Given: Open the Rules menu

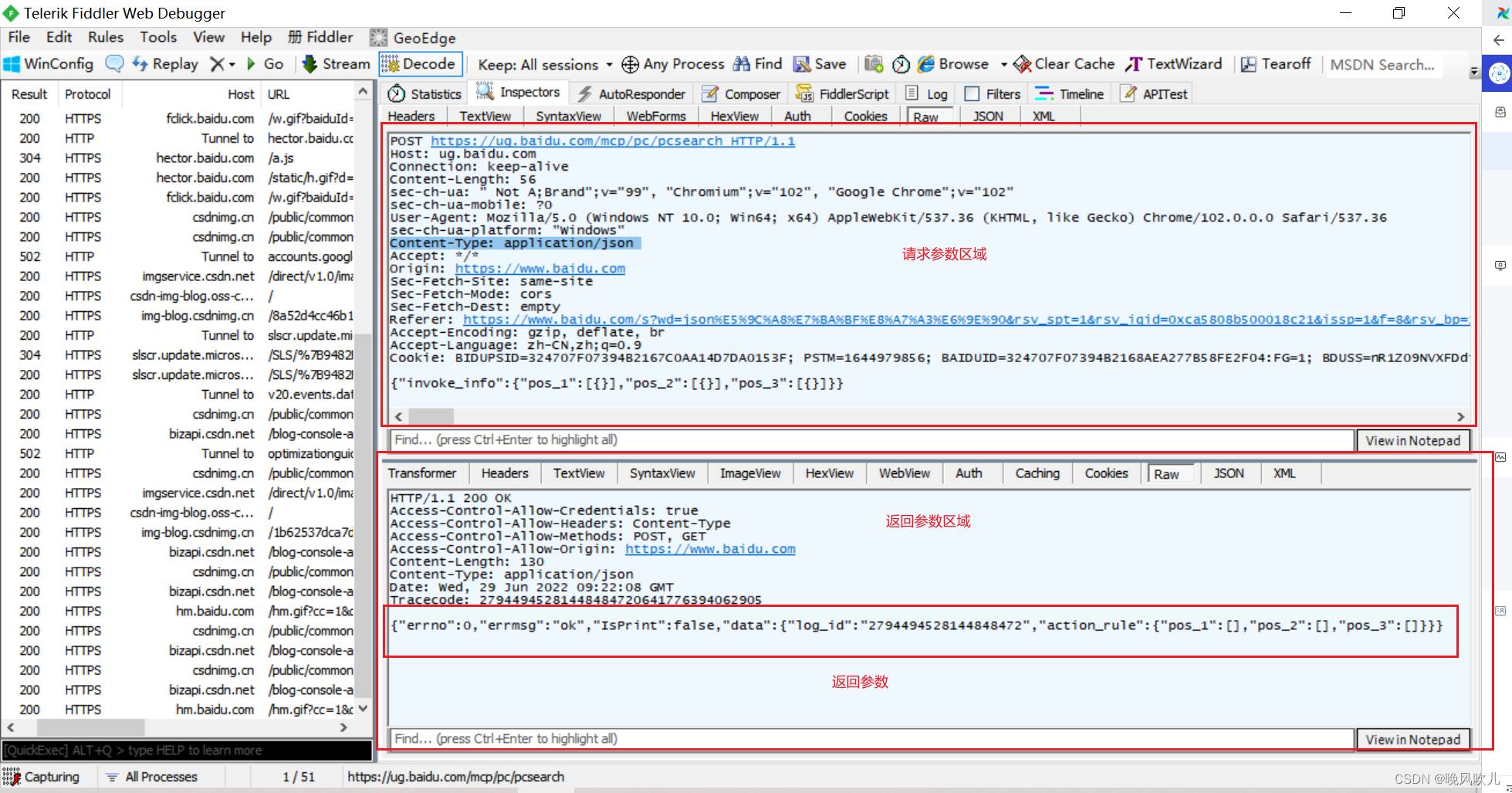Looking at the screenshot, I should point(105,36).
